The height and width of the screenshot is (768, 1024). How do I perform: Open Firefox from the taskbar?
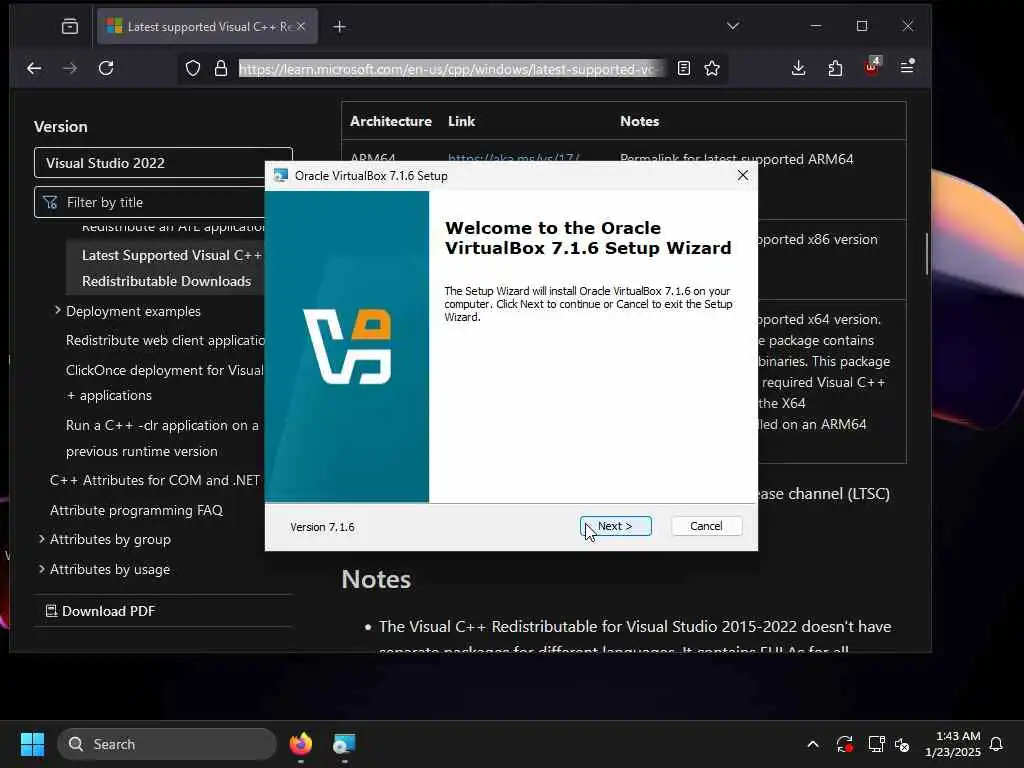point(300,744)
